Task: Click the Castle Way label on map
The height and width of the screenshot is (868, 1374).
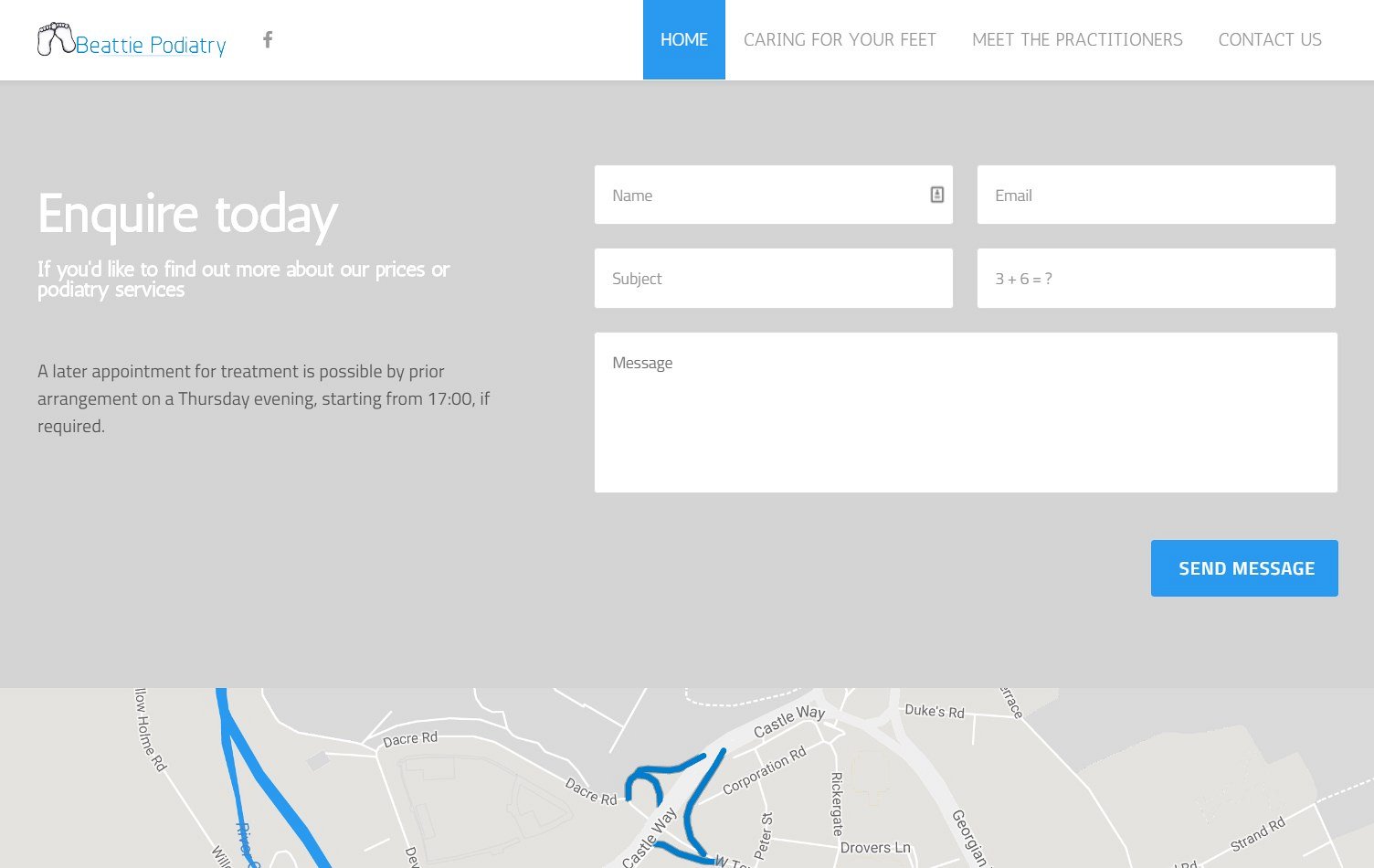Action: pos(788,720)
